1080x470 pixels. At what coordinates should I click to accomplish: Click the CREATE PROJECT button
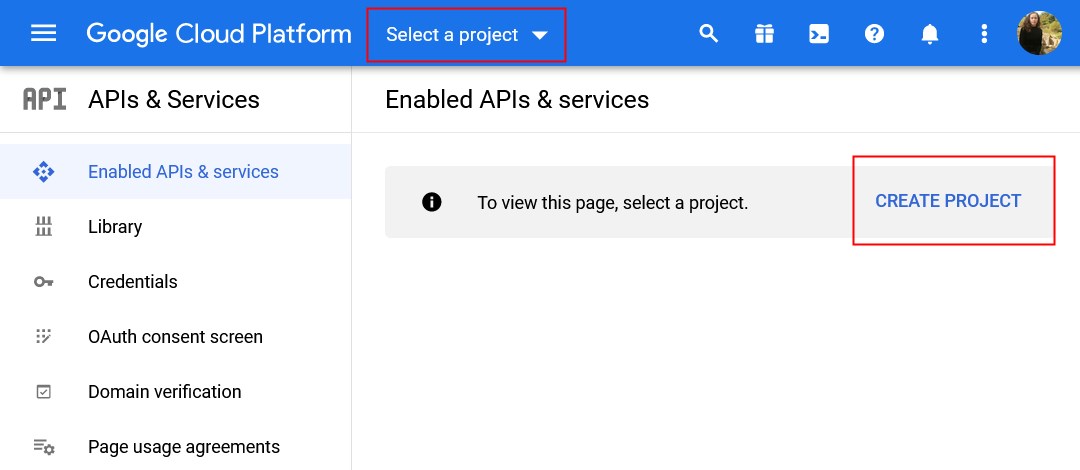click(x=948, y=201)
